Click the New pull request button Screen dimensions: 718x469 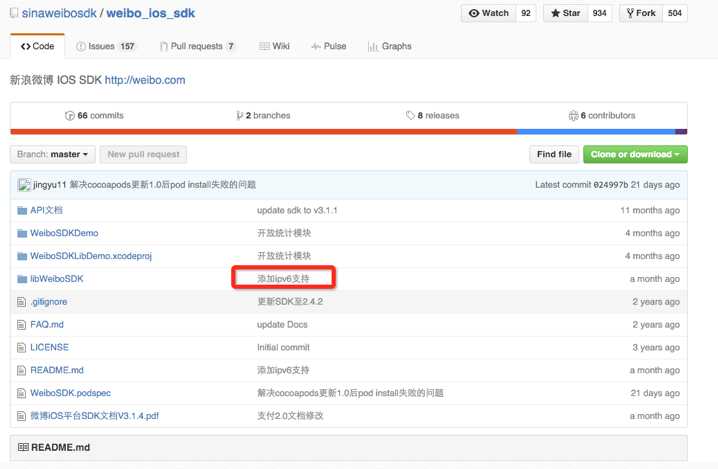143,154
